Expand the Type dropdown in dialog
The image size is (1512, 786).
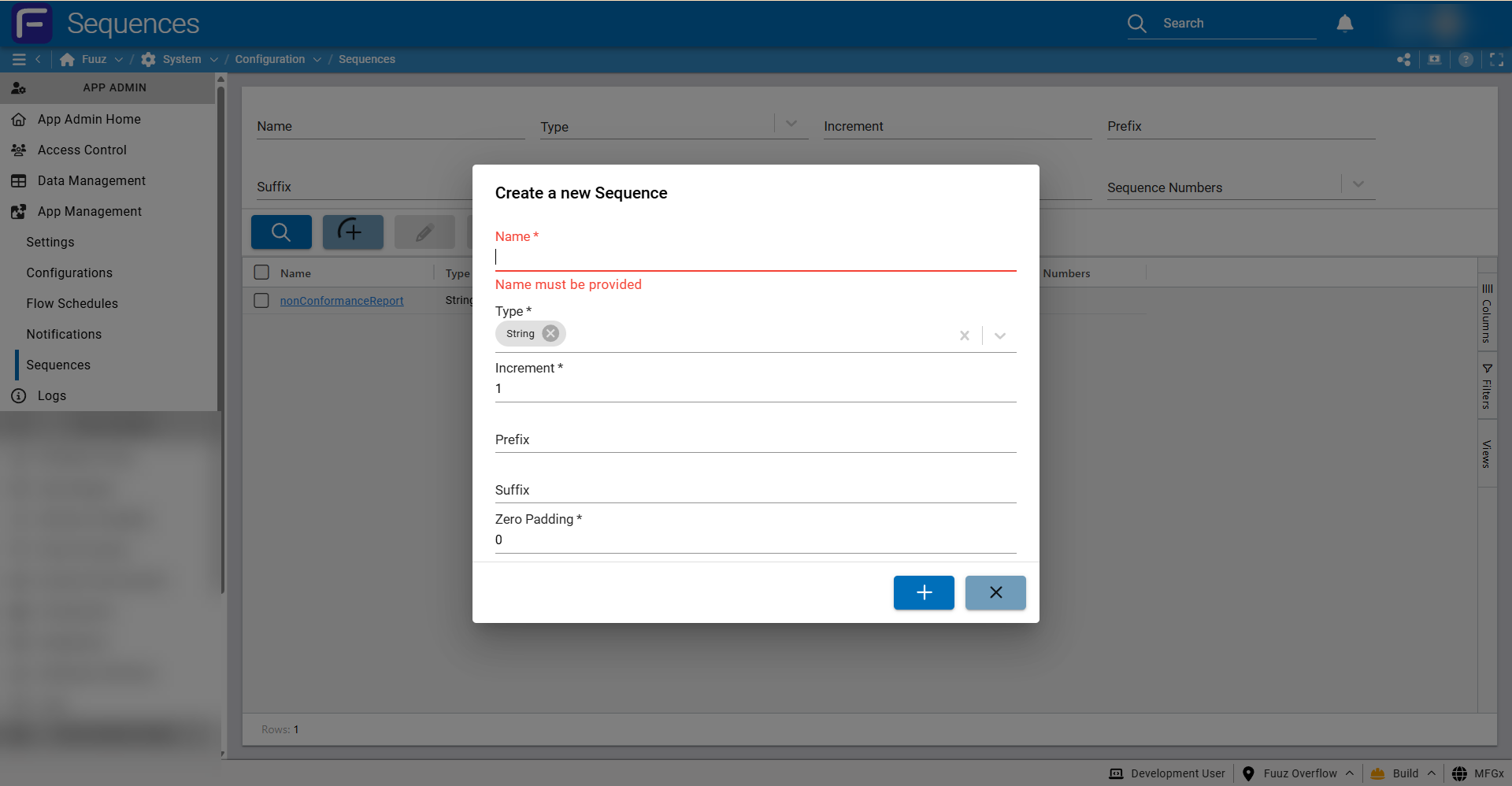click(x=999, y=336)
